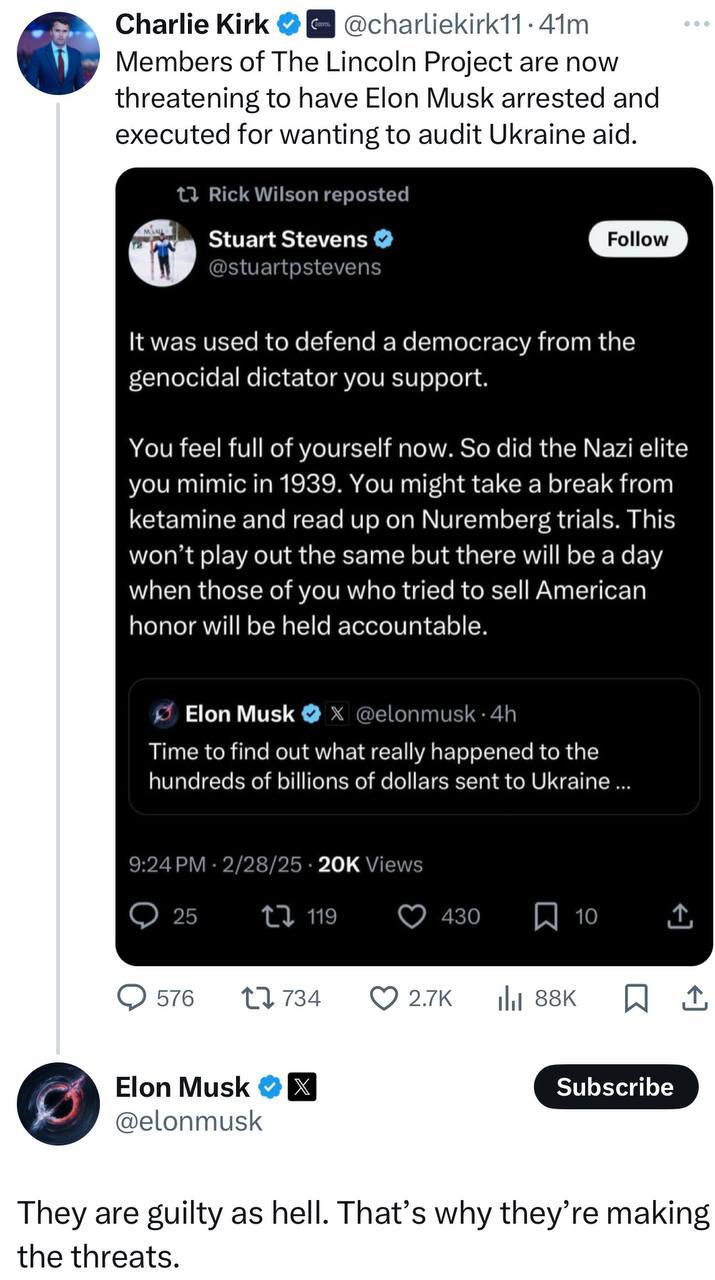Screen dimensions: 715x1280
Task: Follow Stuart Stevens
Action: [x=637, y=239]
